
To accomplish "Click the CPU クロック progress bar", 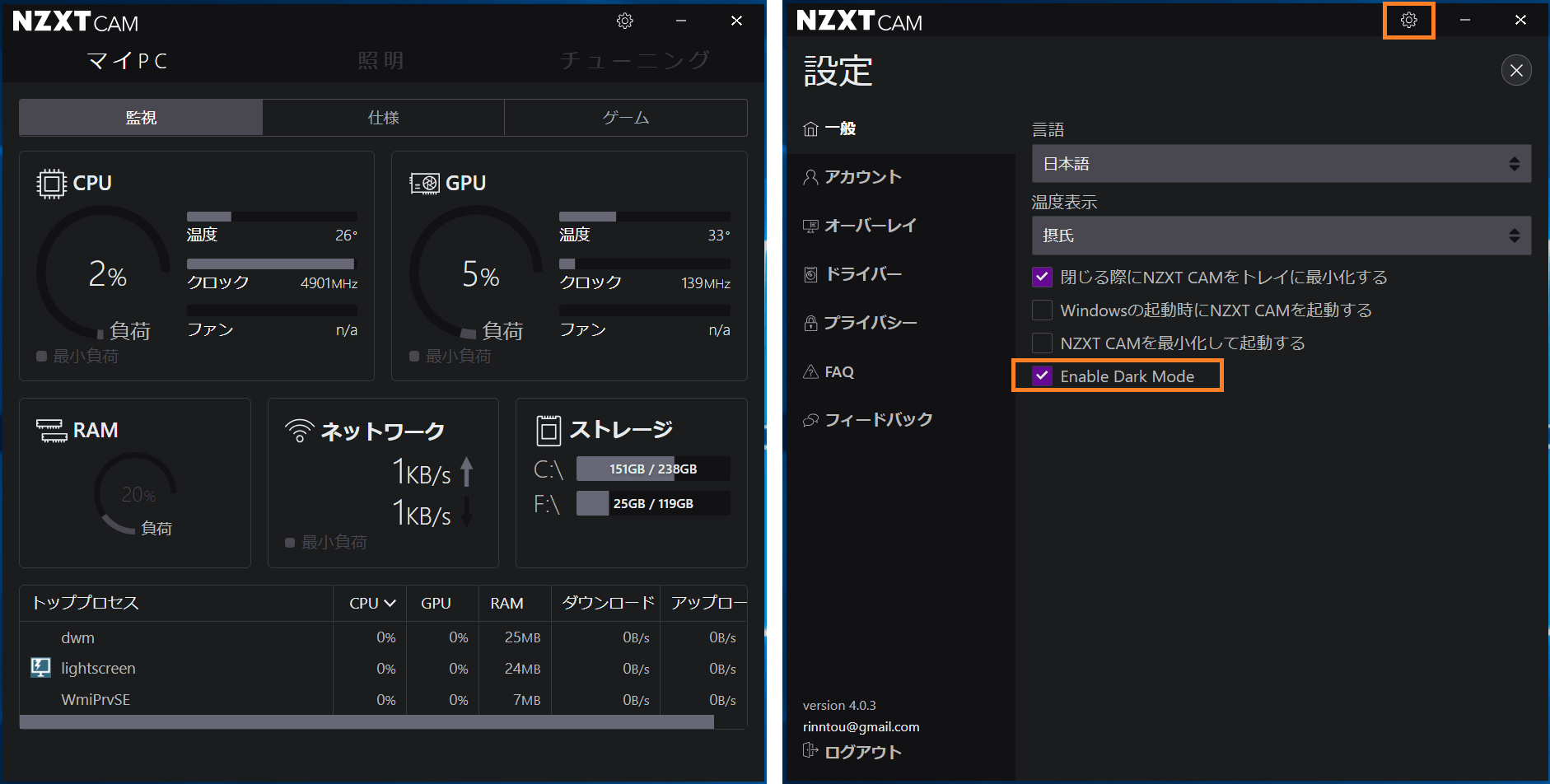I will pyautogui.click(x=272, y=264).
